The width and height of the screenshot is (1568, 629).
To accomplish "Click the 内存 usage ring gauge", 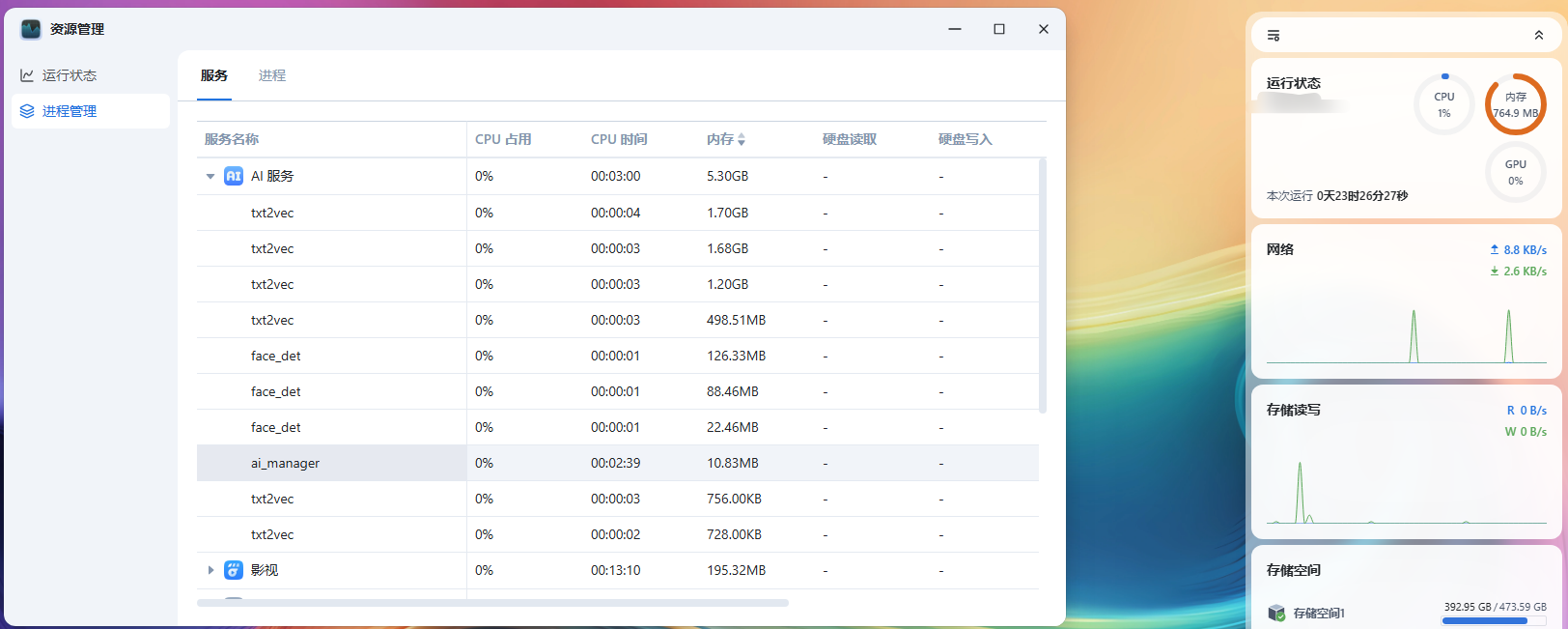I will pyautogui.click(x=1515, y=104).
